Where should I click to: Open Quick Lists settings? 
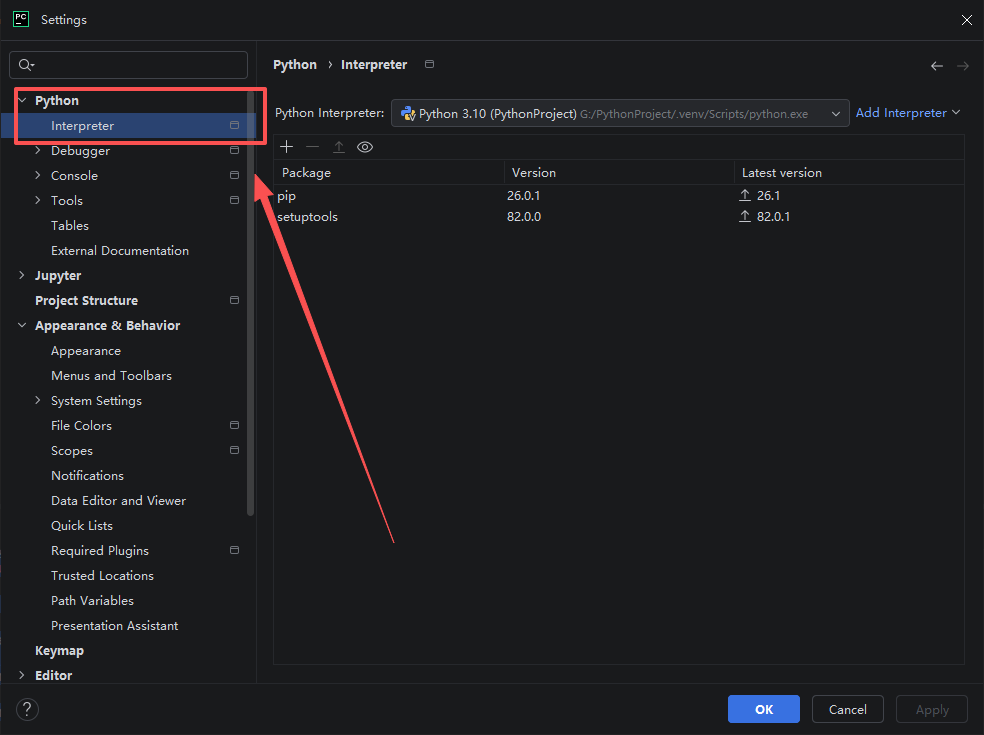[82, 525]
